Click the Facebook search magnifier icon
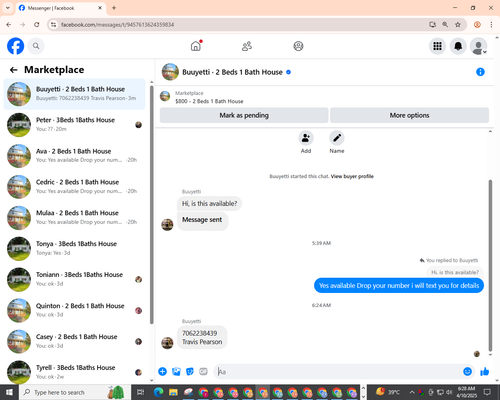 pos(36,46)
